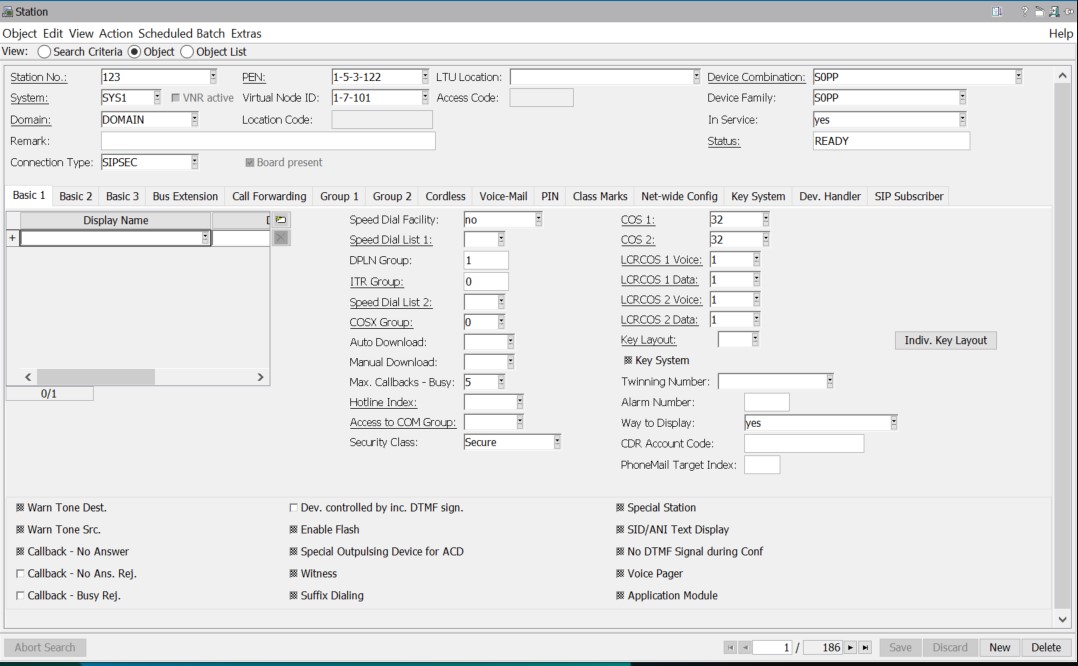Click right arrow of Display Name table scrollbar
This screenshot has height=666, width=1078.
(261, 377)
